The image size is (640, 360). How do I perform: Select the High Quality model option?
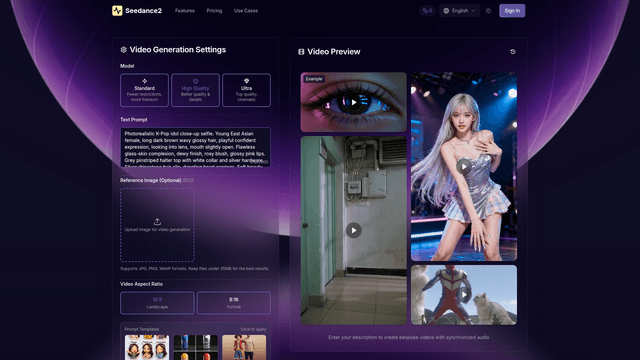196,90
